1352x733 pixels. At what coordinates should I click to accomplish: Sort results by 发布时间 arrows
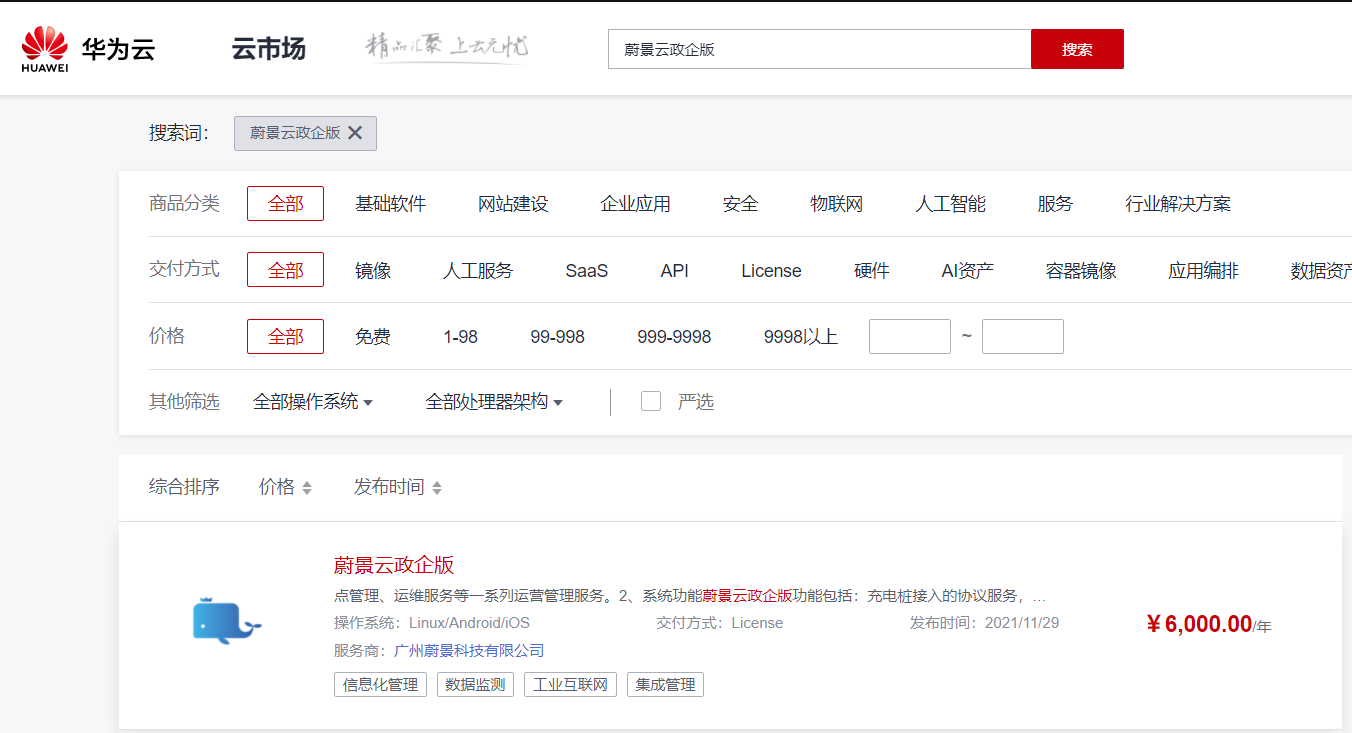tap(436, 488)
